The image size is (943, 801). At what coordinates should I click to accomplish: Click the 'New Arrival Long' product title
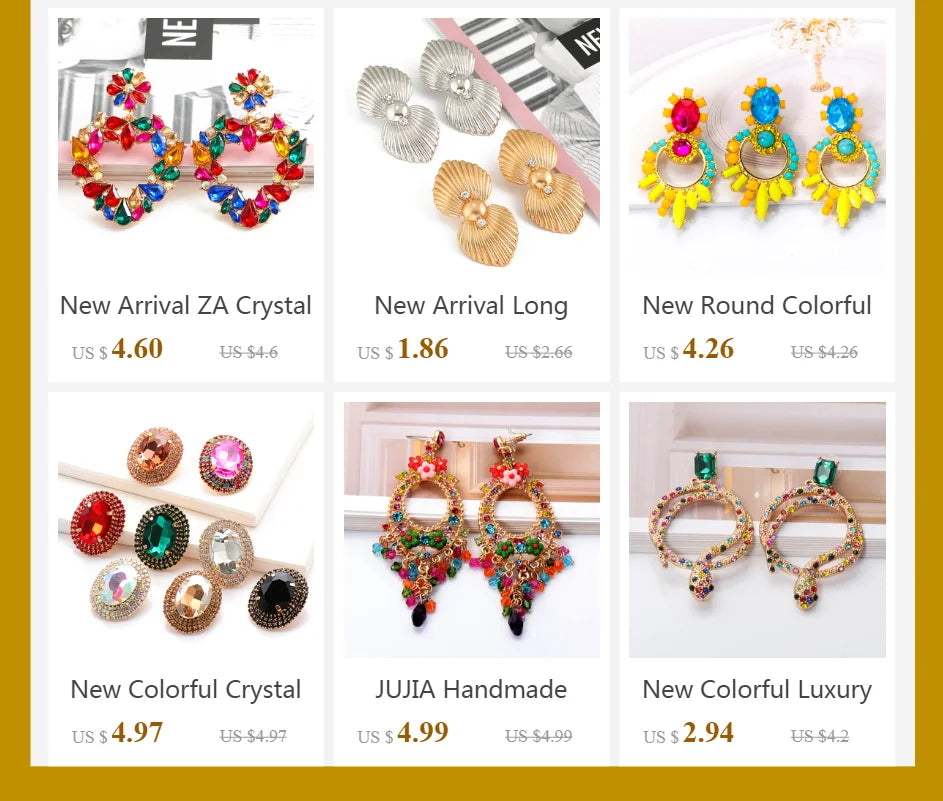(x=472, y=305)
